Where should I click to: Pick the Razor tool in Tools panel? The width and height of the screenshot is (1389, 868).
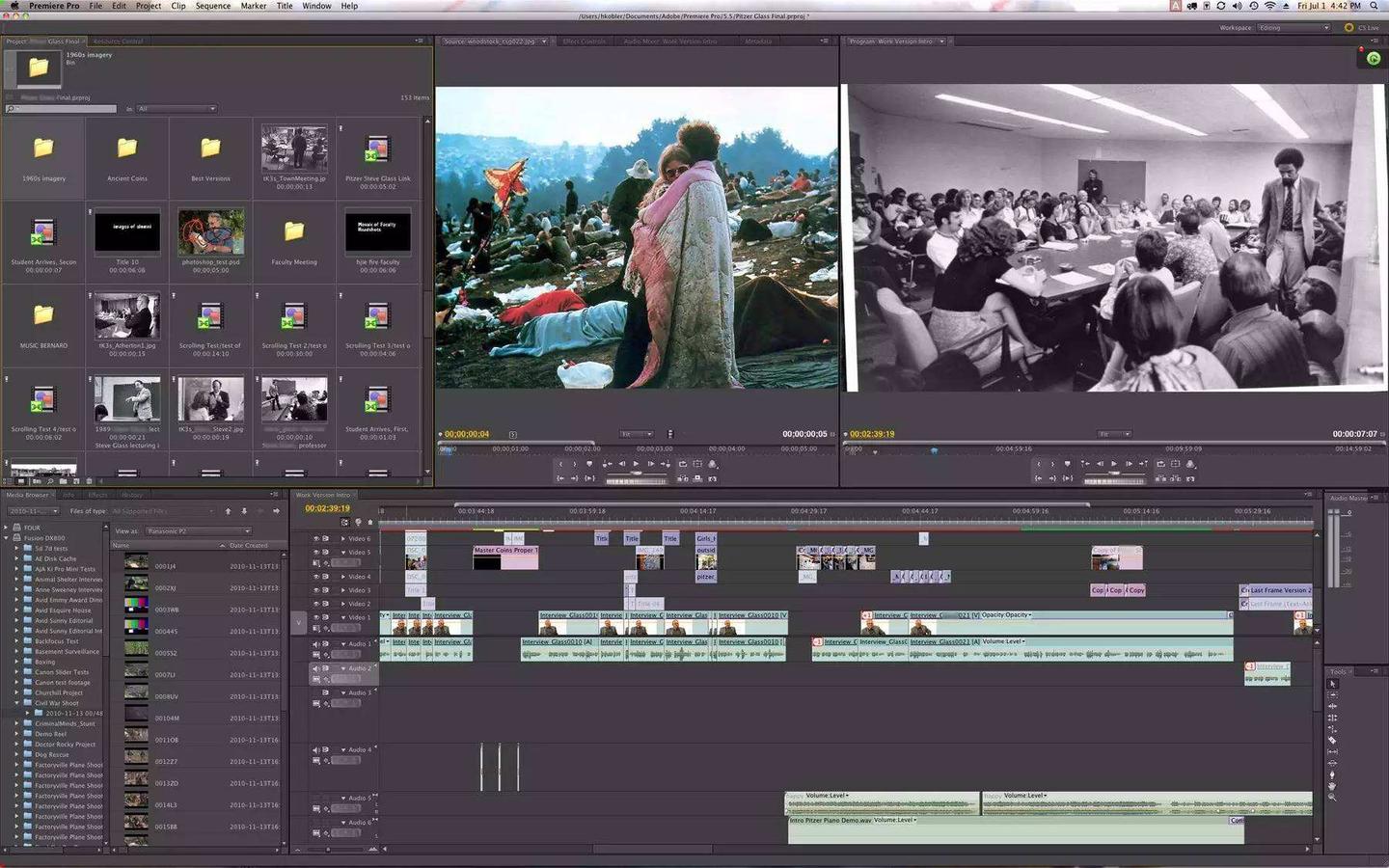(x=1332, y=740)
